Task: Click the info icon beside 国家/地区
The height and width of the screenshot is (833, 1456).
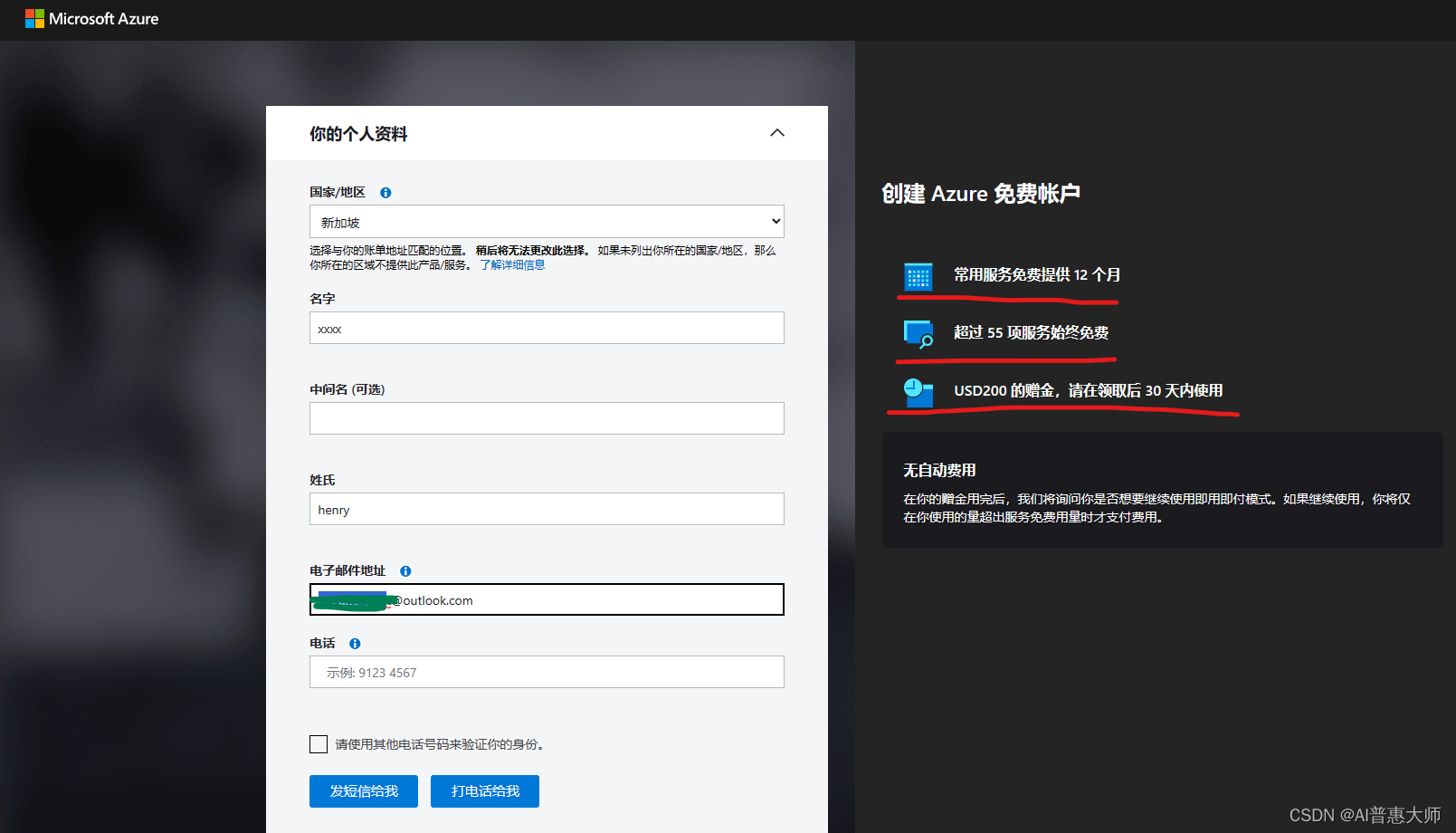Action: (x=385, y=193)
